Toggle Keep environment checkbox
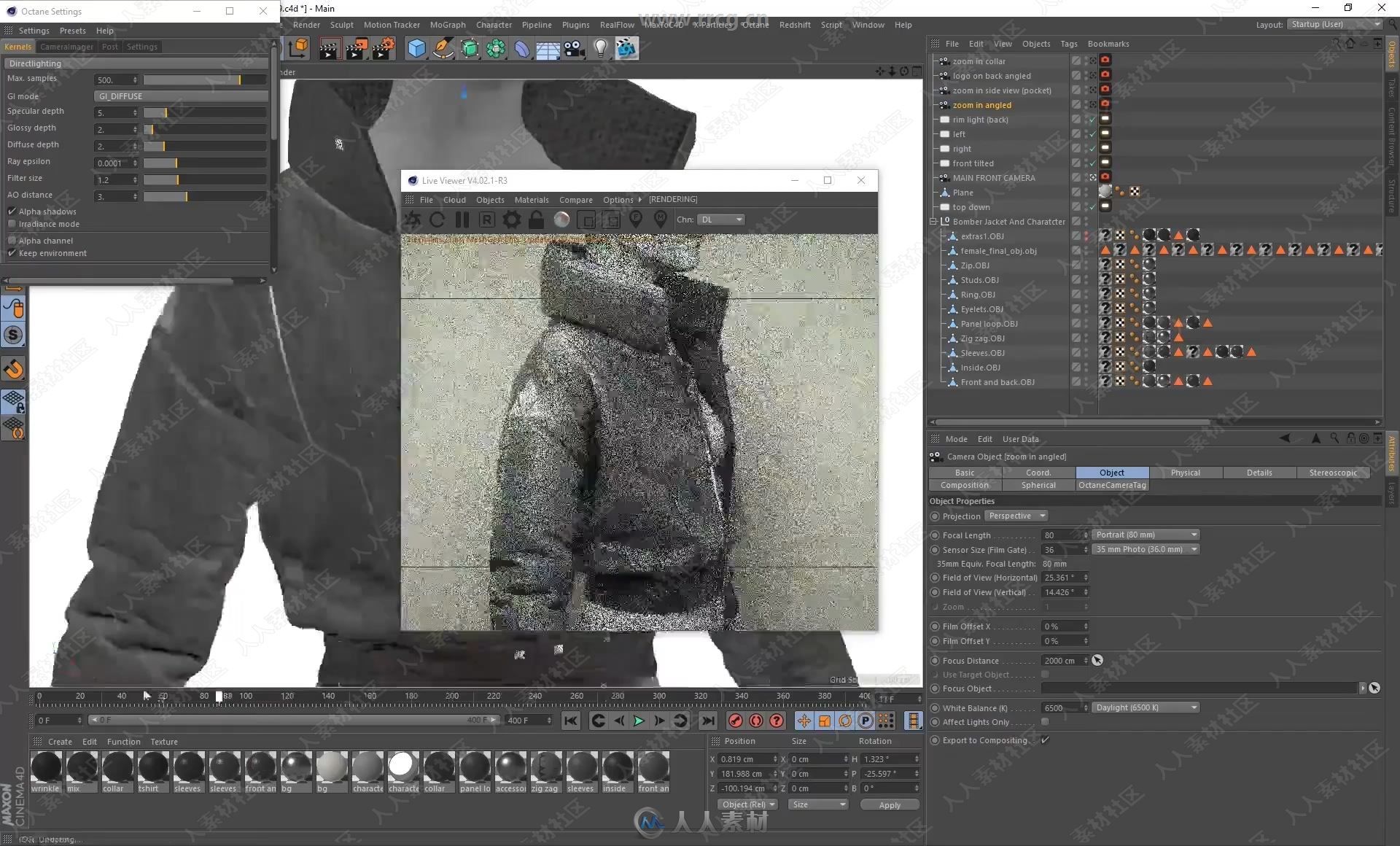The image size is (1400, 846). pyautogui.click(x=12, y=253)
